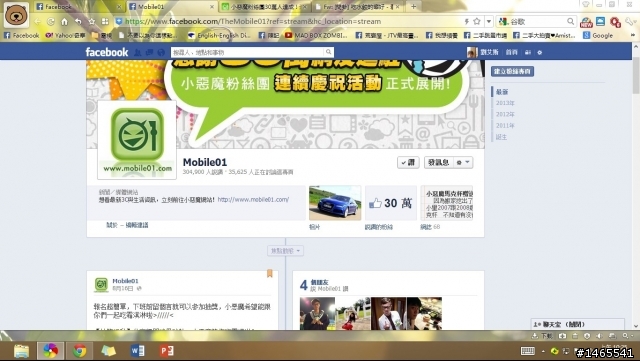640x361 pixels.
Task: Close the Mobile01 tab
Action: (x=212, y=7)
